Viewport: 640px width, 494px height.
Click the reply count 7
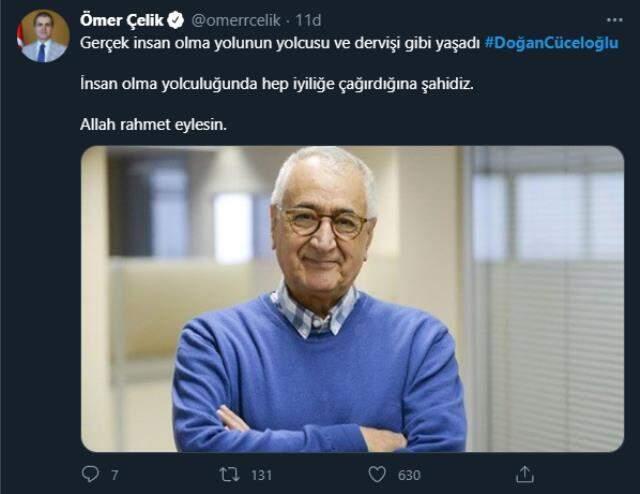[x=115, y=475]
